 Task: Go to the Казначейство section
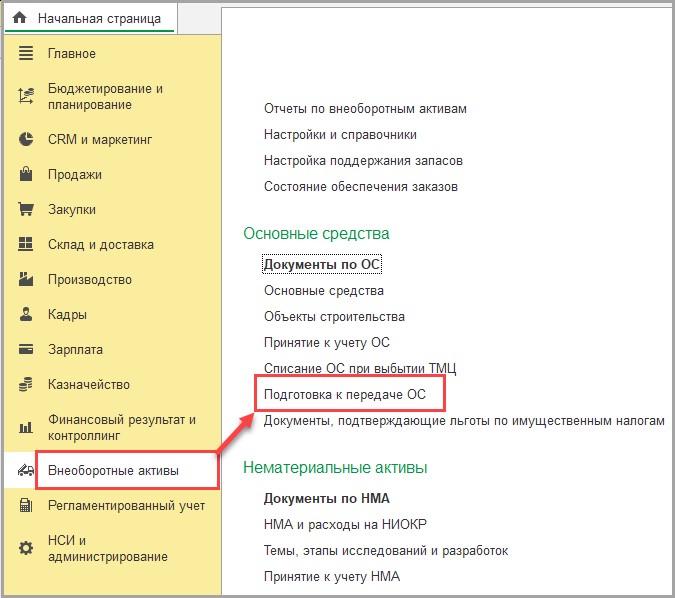click(89, 384)
